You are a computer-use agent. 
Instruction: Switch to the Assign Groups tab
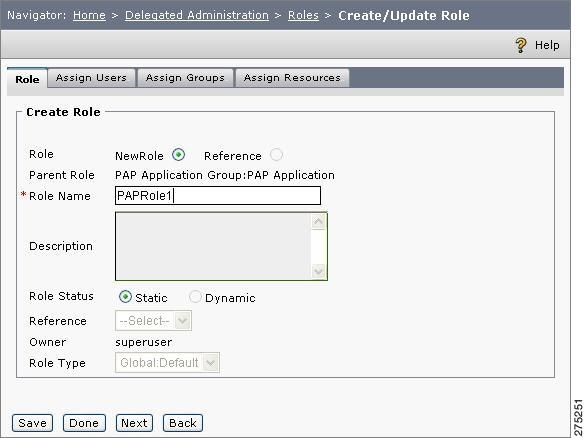tap(185, 78)
